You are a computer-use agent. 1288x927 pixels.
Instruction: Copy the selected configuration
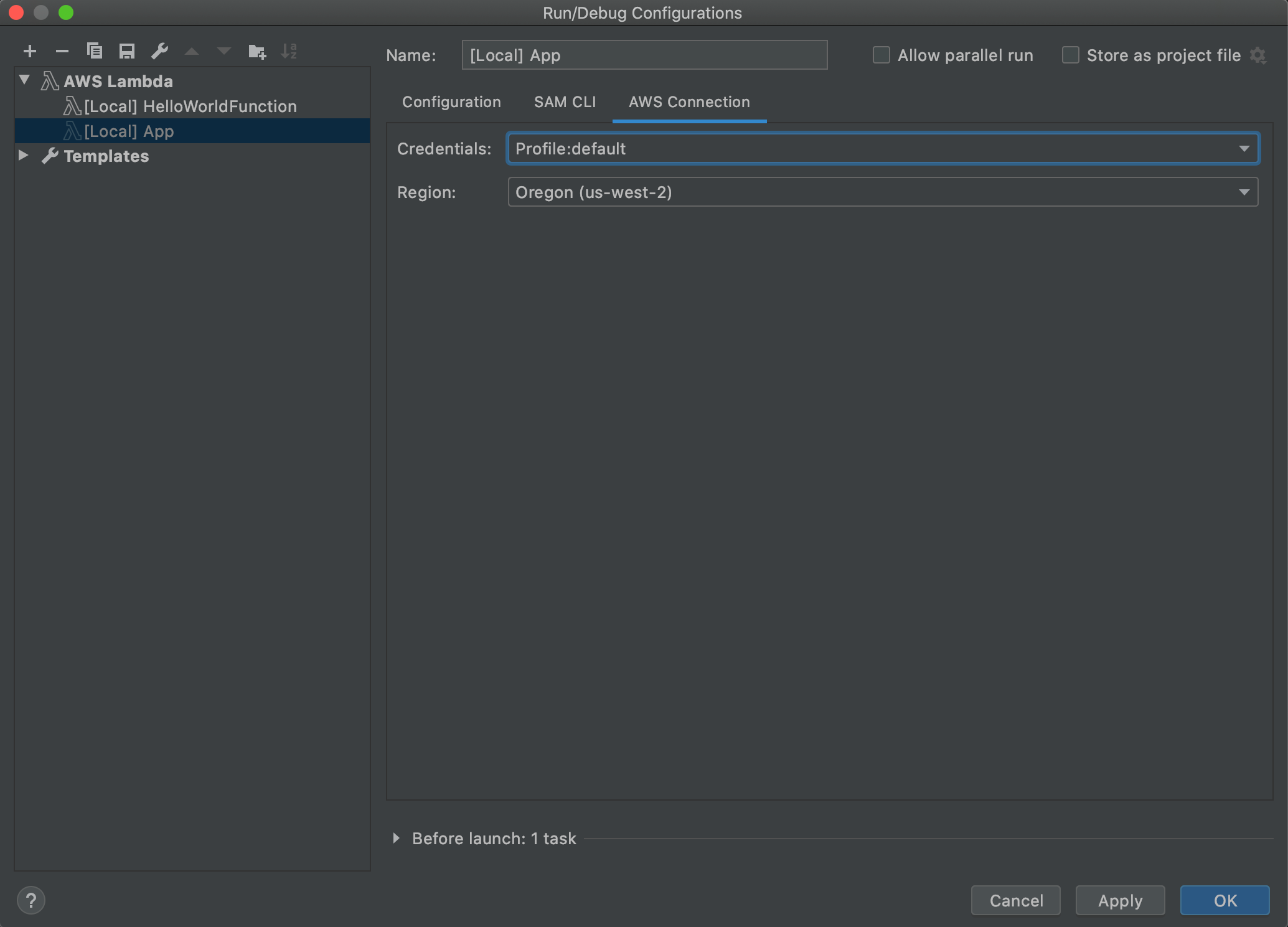tap(95, 51)
